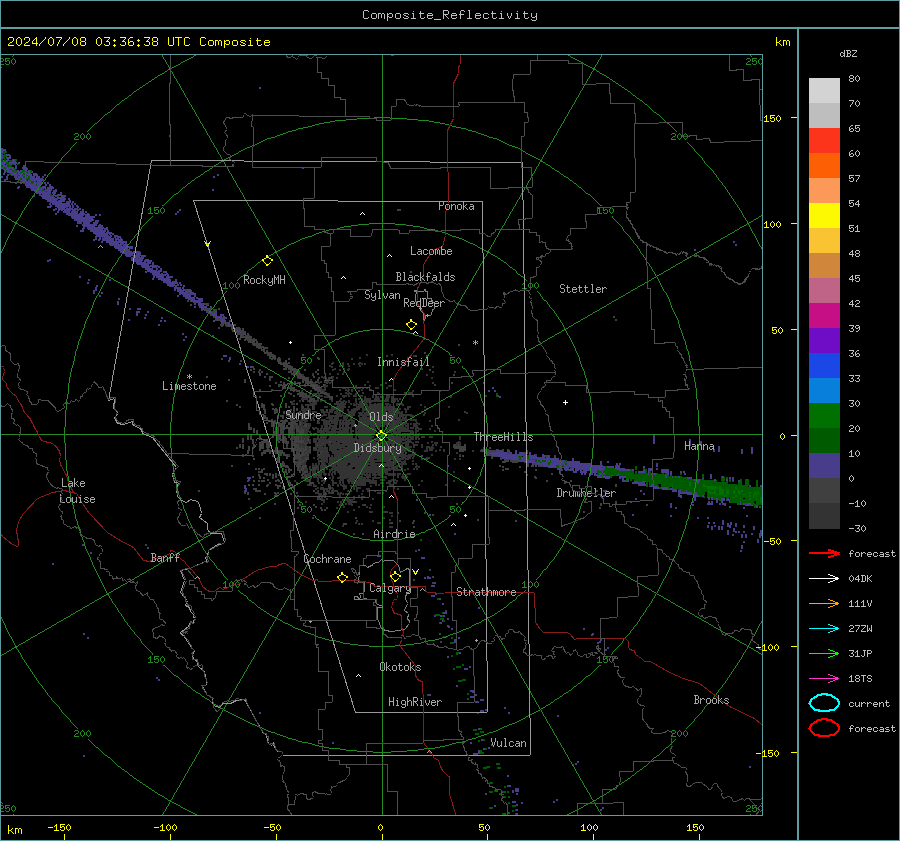Click the green 31JP arrow icon
This screenshot has width=900, height=841.
tap(824, 653)
